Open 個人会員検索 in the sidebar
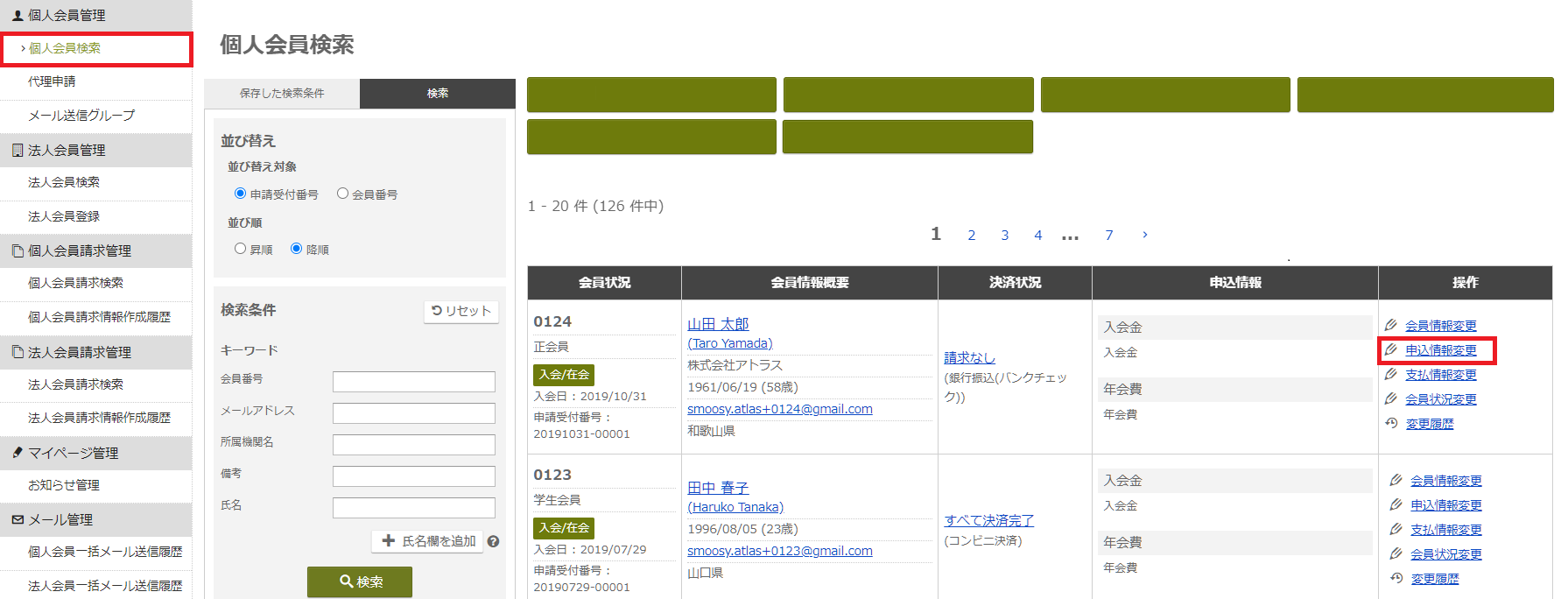Screen dimensions: 1568x599 tap(65, 48)
